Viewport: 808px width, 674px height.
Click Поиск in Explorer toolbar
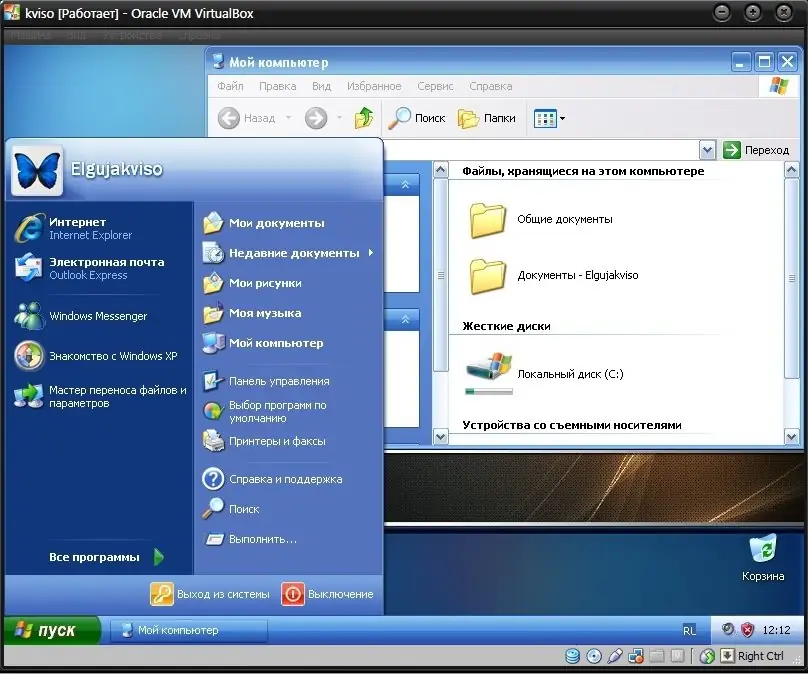click(x=416, y=118)
